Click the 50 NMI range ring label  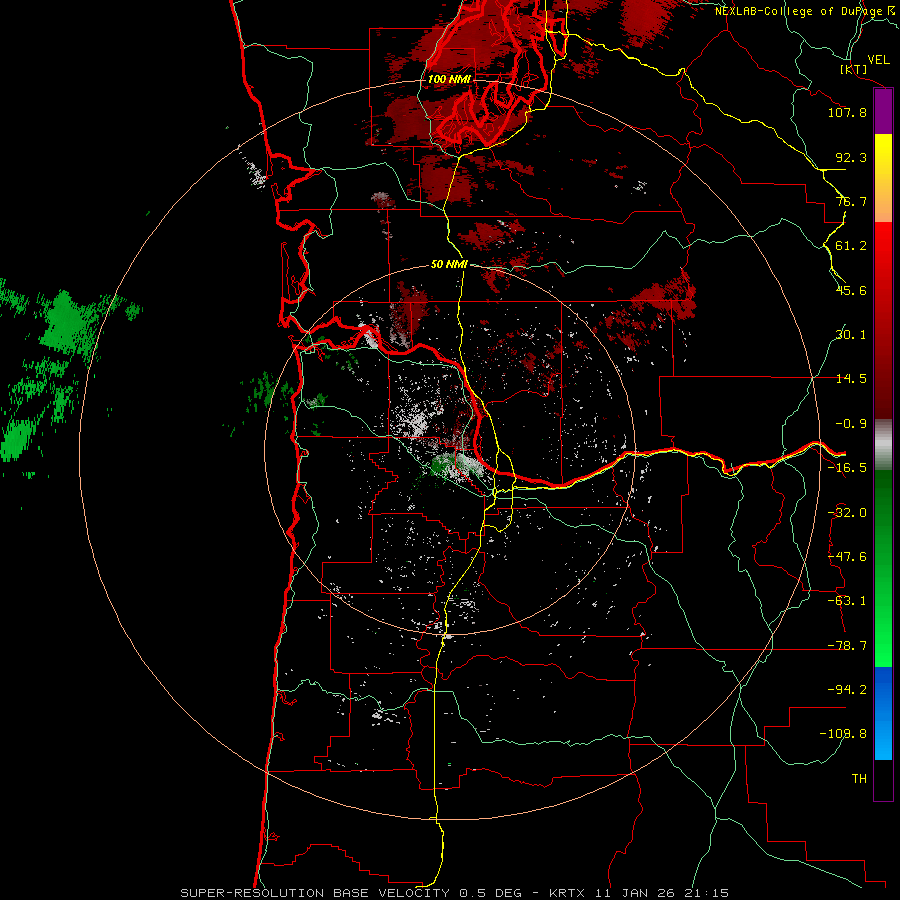tap(449, 265)
